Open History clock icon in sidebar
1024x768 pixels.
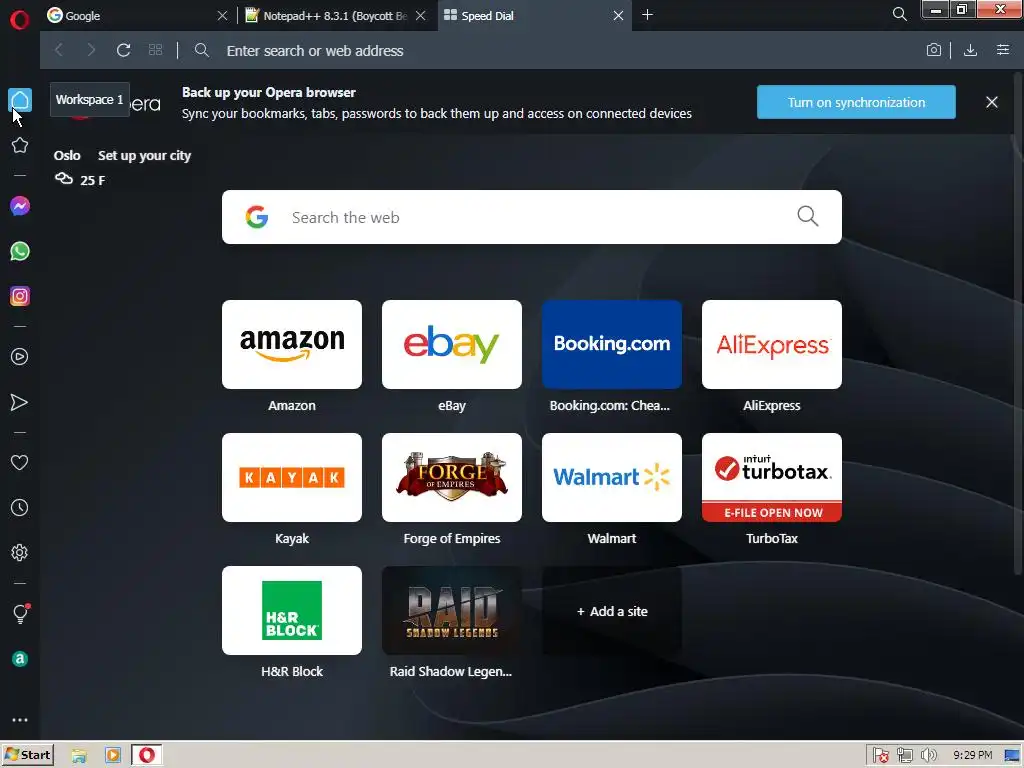20,507
